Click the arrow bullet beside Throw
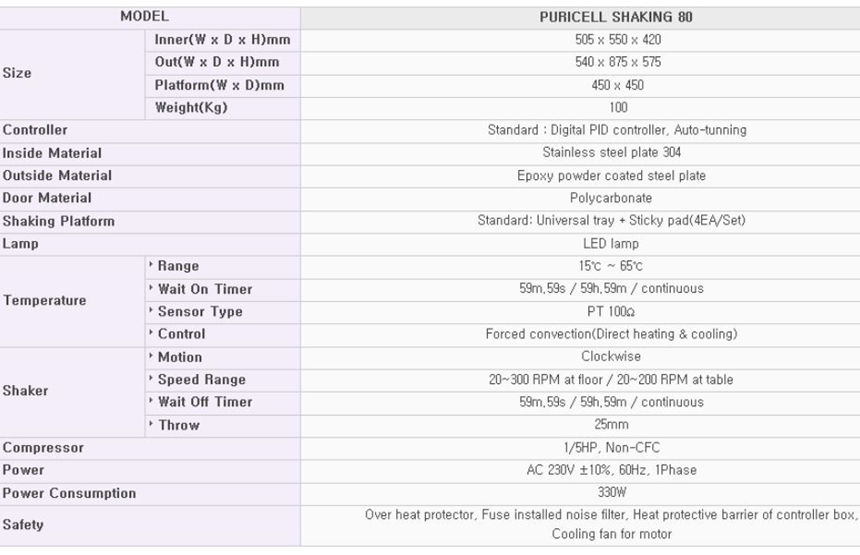 [x=152, y=425]
